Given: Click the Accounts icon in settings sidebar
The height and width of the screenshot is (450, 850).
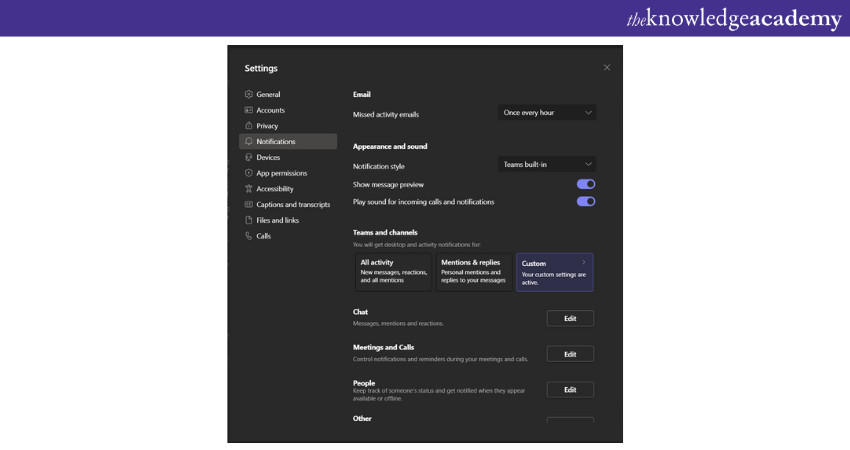Looking at the screenshot, I should 249,110.
